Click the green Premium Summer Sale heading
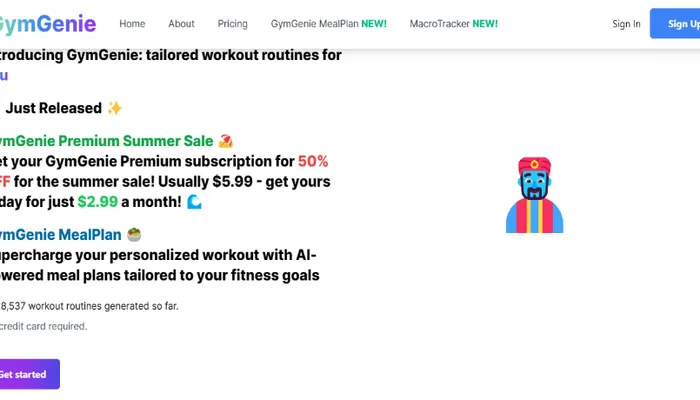The height and width of the screenshot is (400, 700). pos(105,141)
